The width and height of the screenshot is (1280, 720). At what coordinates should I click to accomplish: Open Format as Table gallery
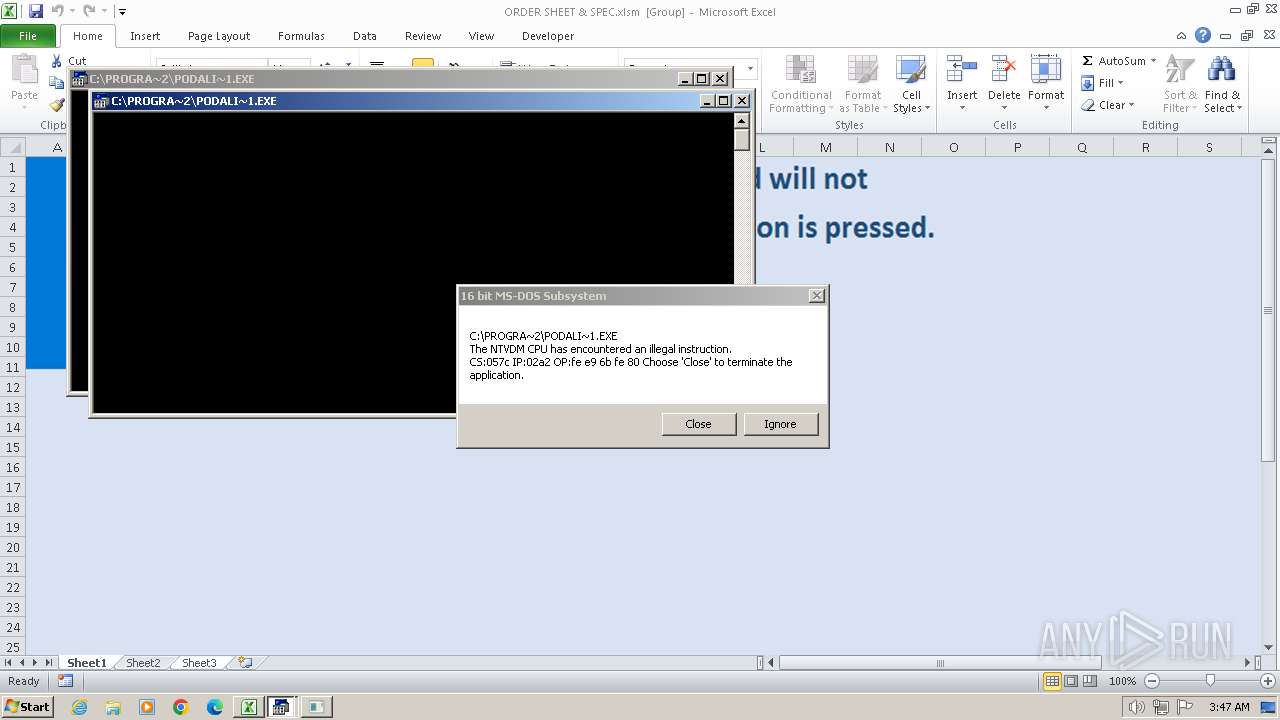(862, 85)
